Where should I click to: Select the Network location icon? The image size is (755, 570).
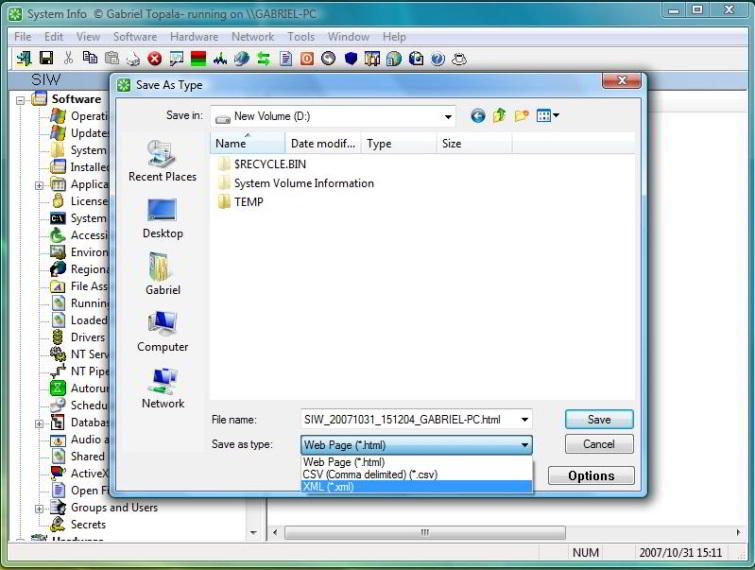(162, 381)
